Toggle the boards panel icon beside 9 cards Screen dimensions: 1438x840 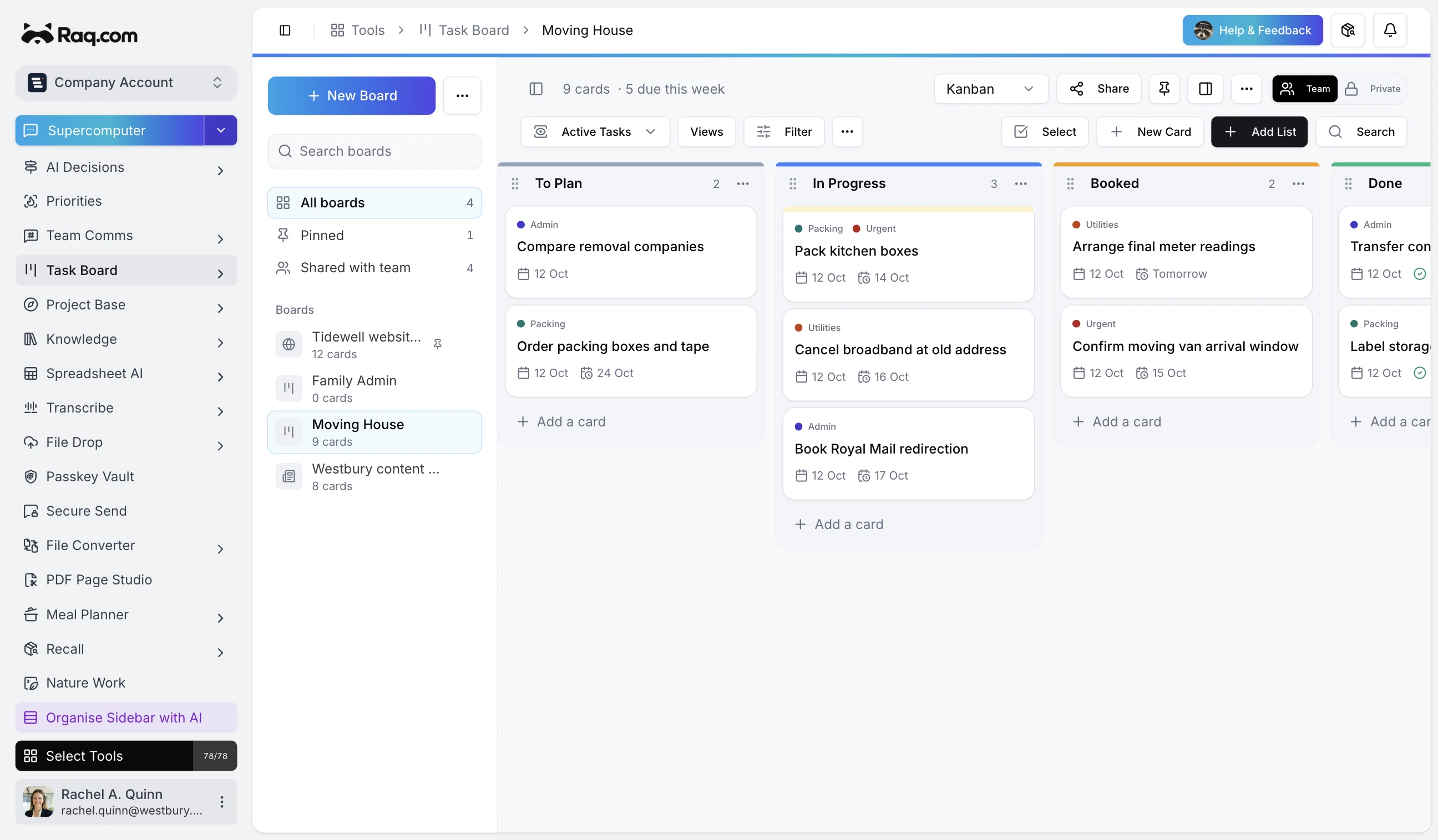[536, 89]
